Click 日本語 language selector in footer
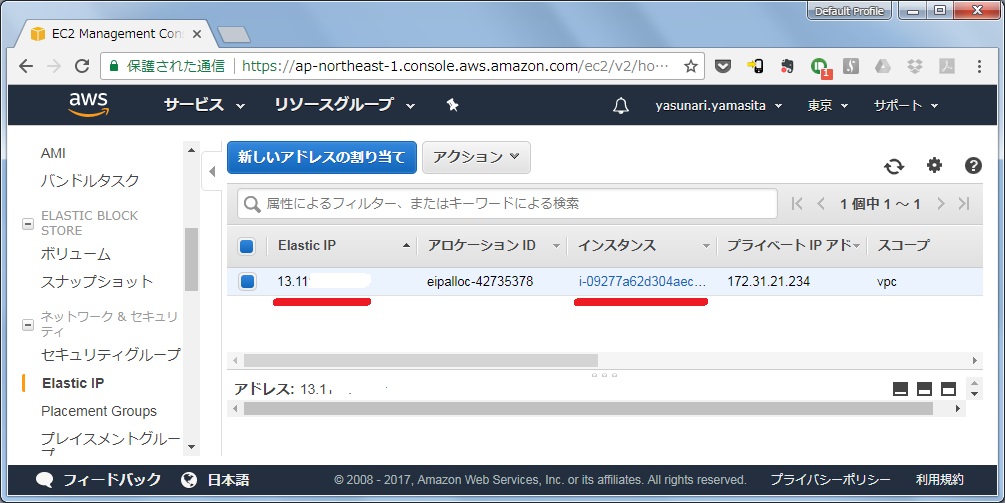Screen dimensions: 1005x503 pos(229,480)
